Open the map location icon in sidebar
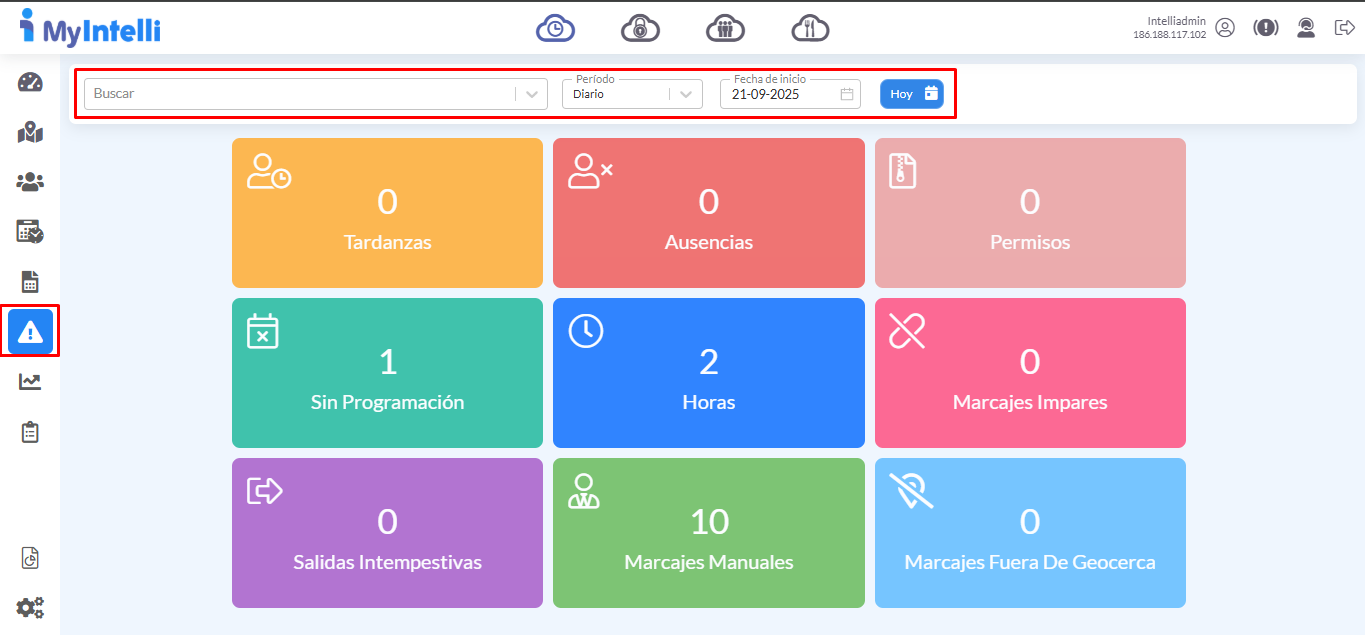Viewport: 1365px width, 635px height. point(30,132)
